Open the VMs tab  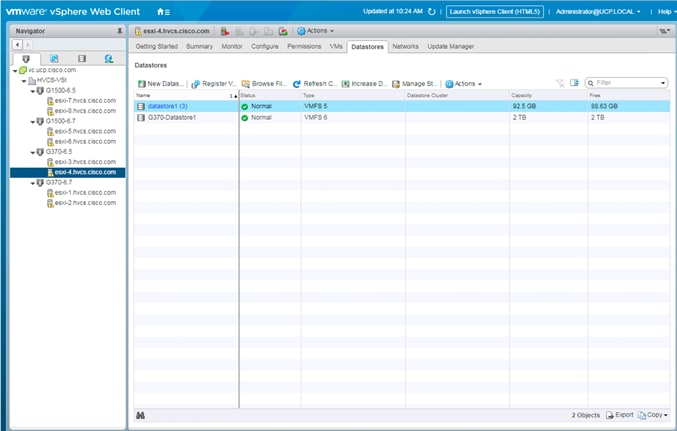pos(336,46)
